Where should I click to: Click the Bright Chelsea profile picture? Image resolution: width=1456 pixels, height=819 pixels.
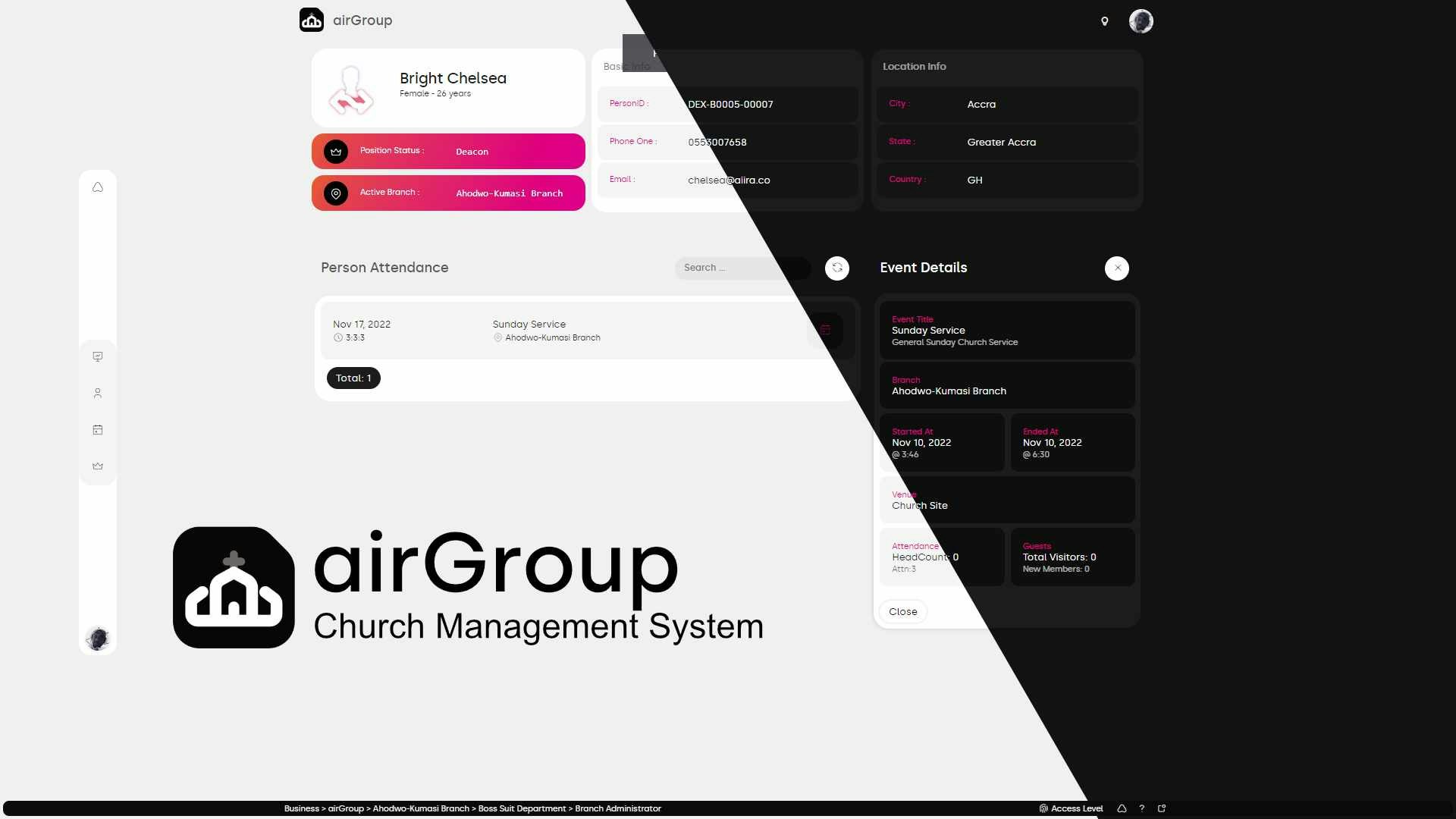[351, 89]
